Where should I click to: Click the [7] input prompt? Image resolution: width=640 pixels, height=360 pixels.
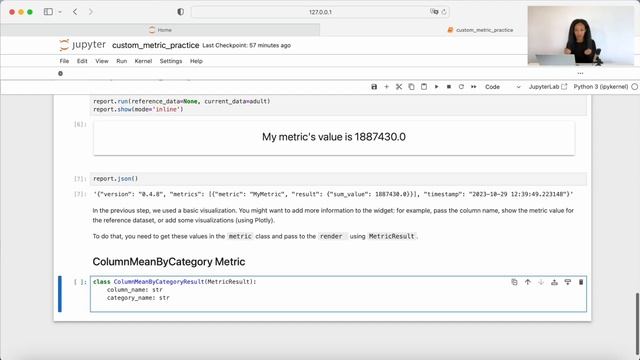click(x=80, y=179)
